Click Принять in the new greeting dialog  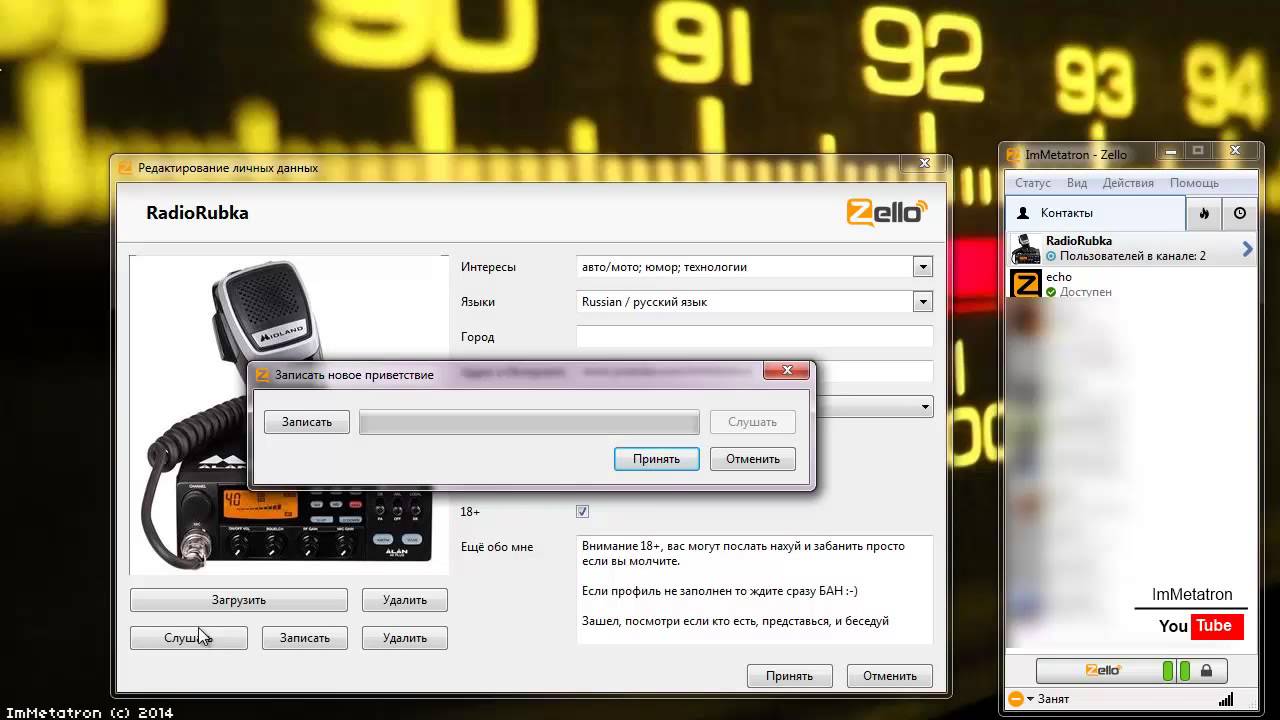(x=656, y=459)
